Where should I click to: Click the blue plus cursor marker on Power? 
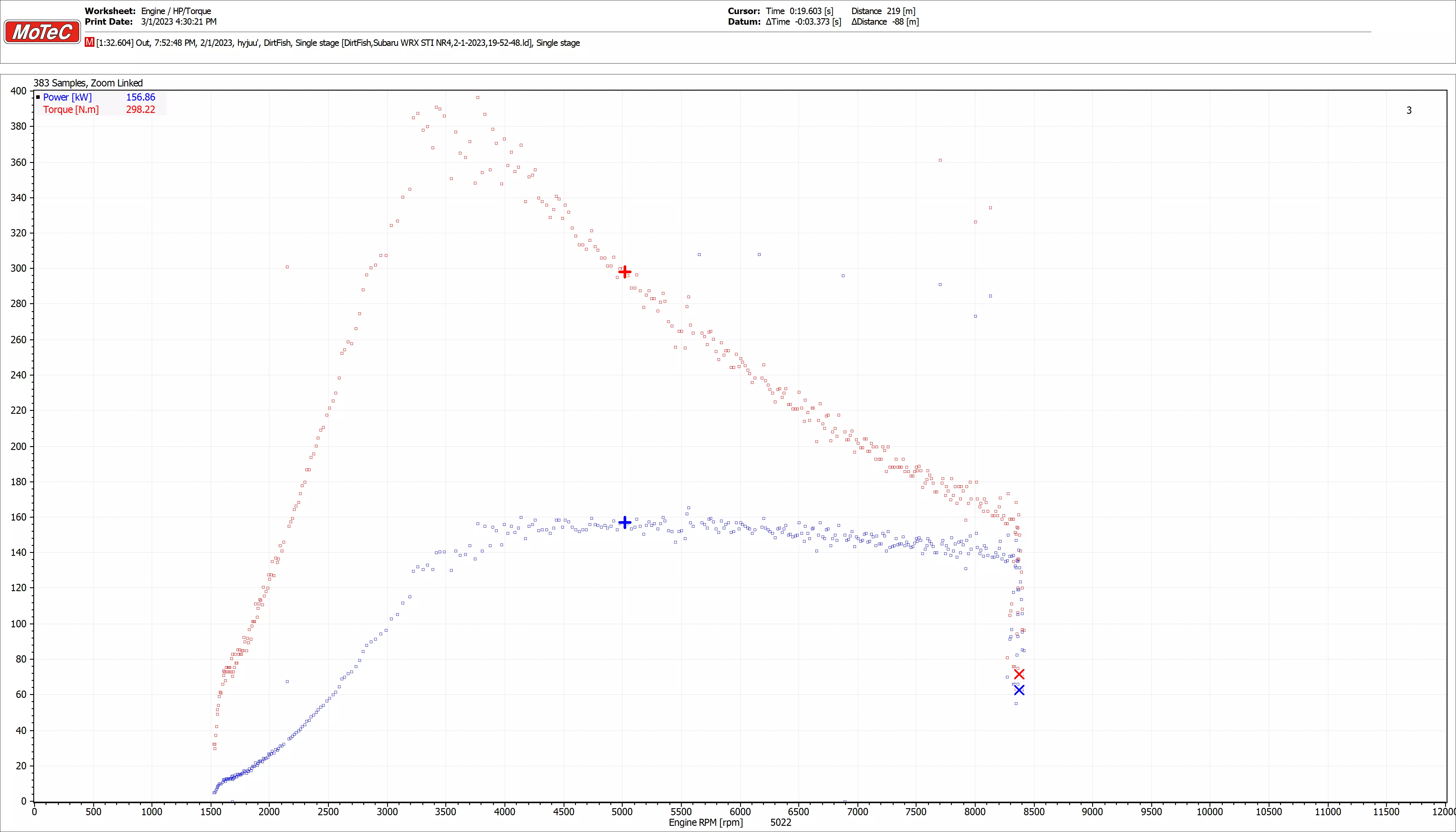pyautogui.click(x=624, y=522)
